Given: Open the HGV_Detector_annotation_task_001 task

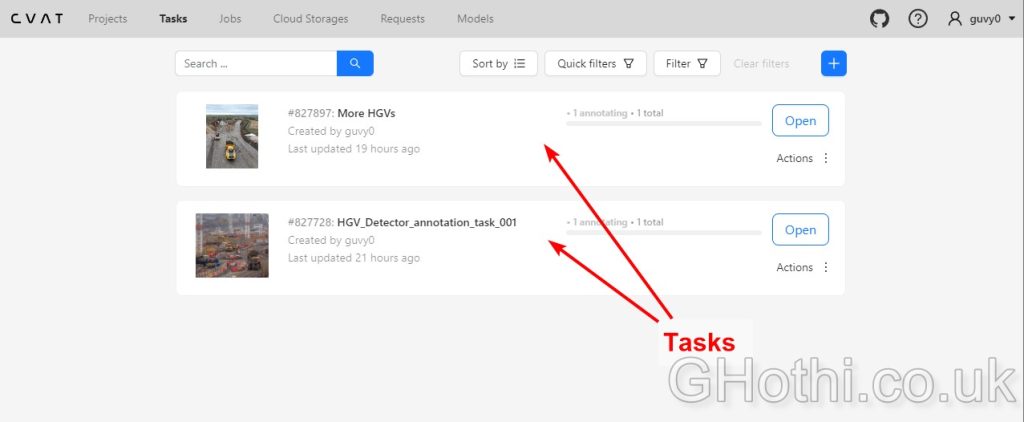Looking at the screenshot, I should (800, 230).
